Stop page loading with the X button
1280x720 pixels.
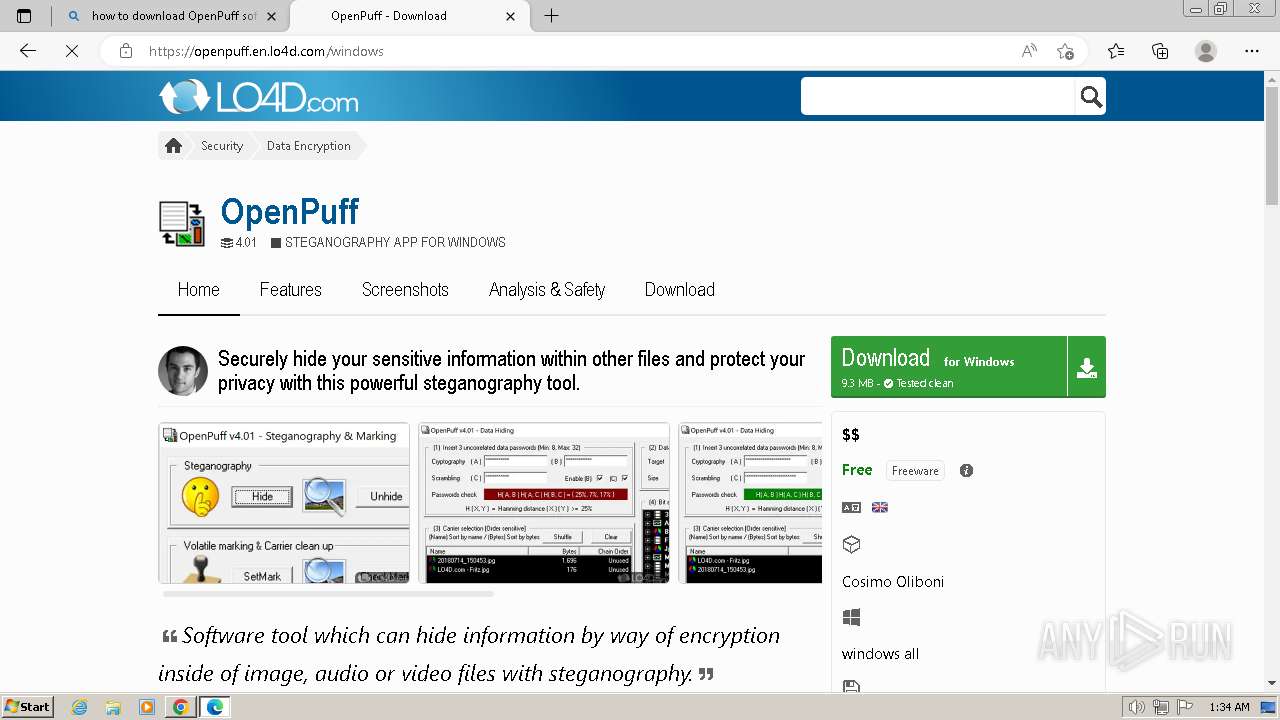[72, 51]
